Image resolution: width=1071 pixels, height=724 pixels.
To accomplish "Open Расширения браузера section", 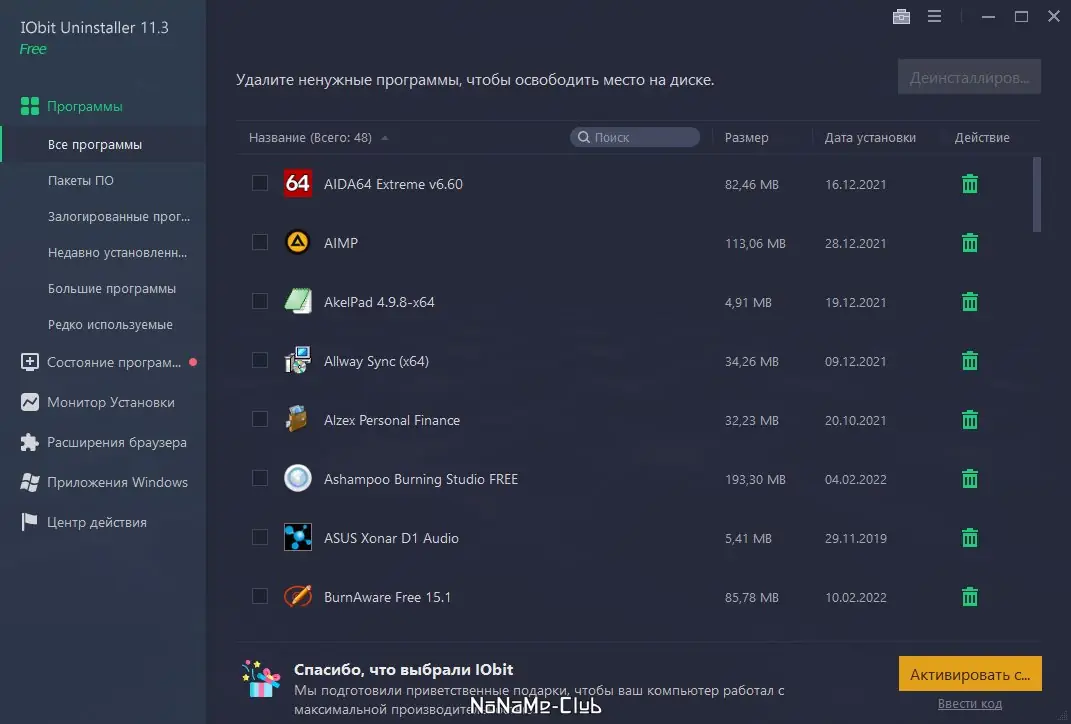I will point(102,442).
